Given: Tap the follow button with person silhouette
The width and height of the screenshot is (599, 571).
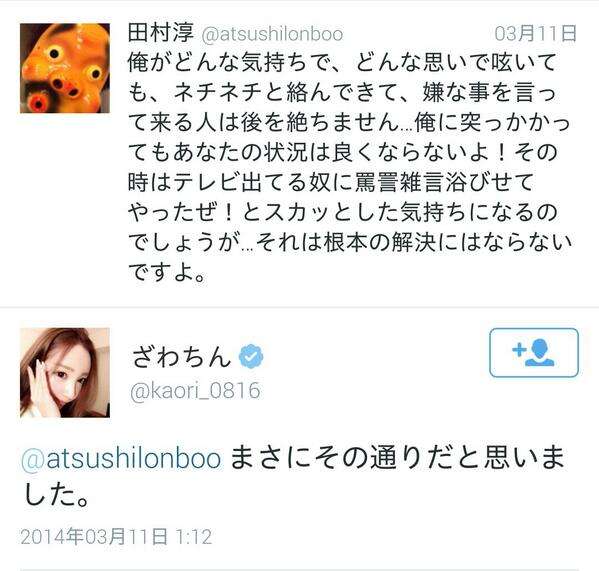Looking at the screenshot, I should pos(534,353).
